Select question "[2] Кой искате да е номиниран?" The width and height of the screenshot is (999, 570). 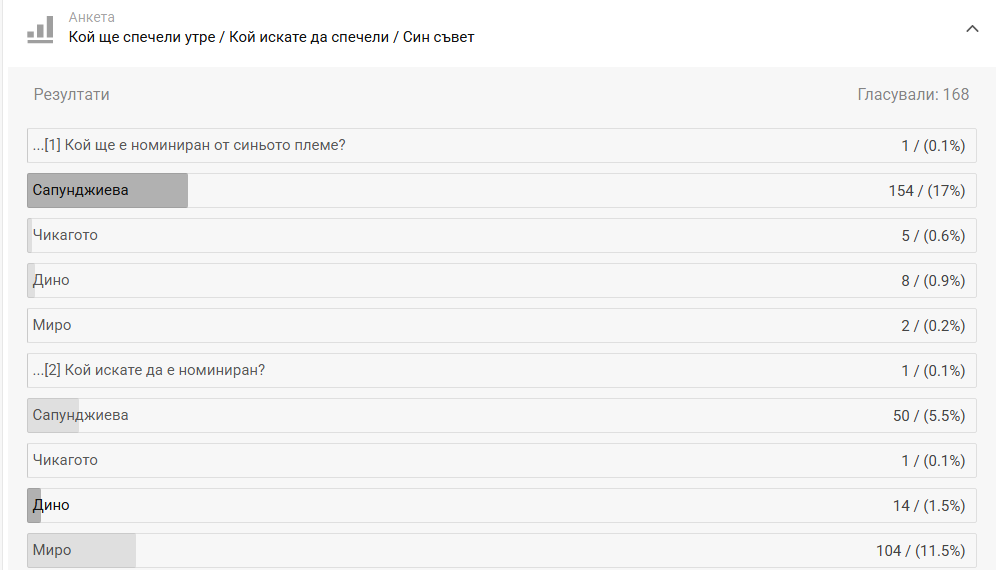pyautogui.click(x=149, y=371)
